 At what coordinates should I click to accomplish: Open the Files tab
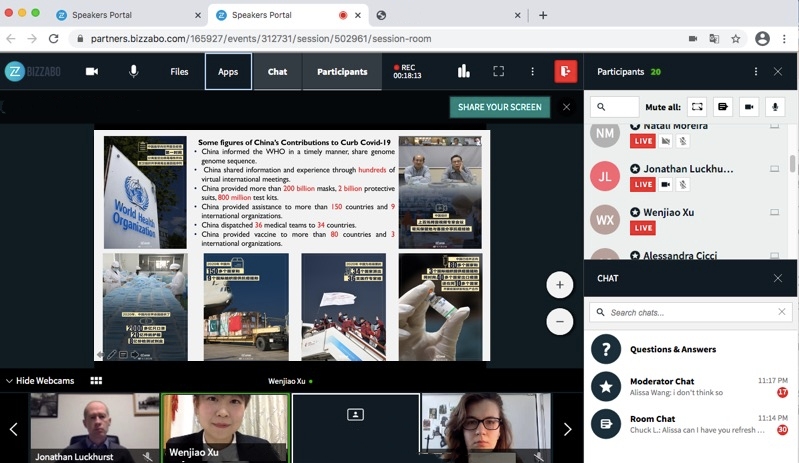[179, 72]
